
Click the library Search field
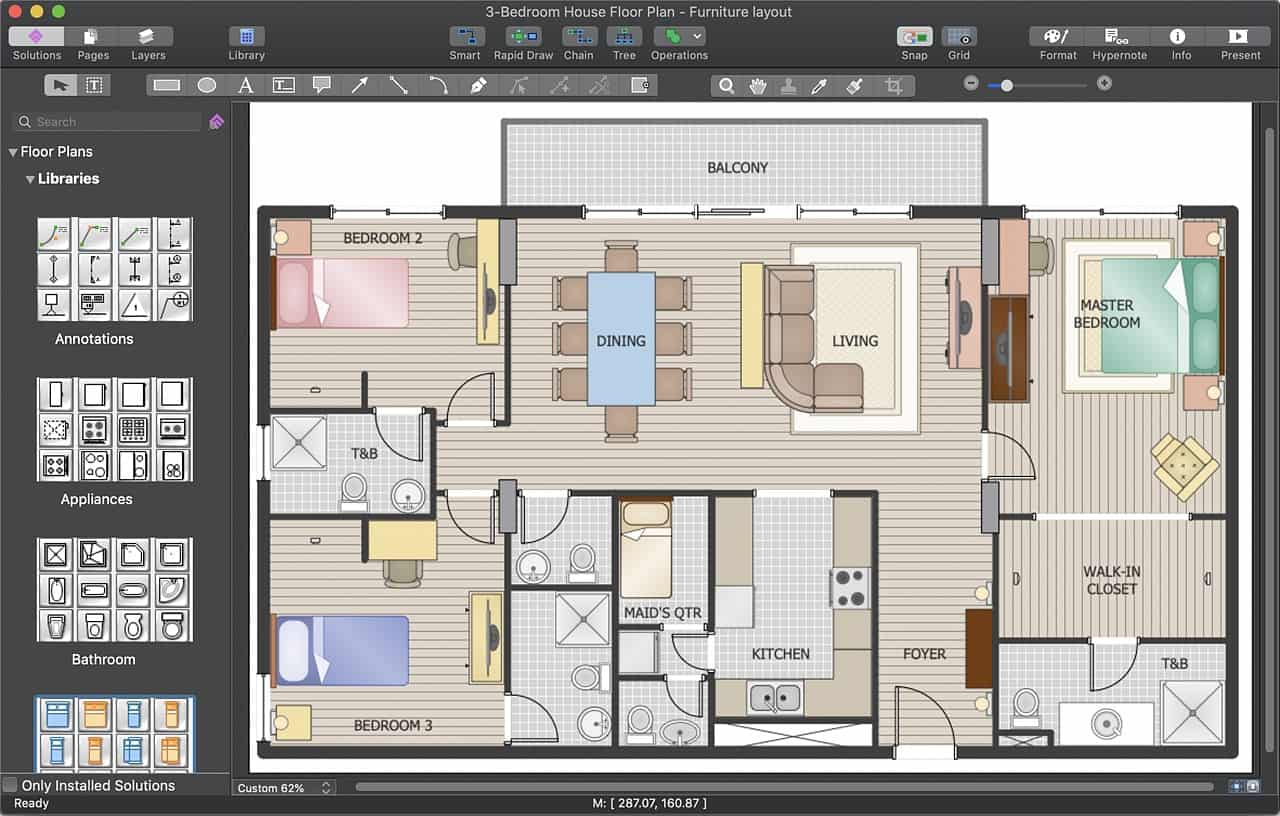pyautogui.click(x=107, y=122)
